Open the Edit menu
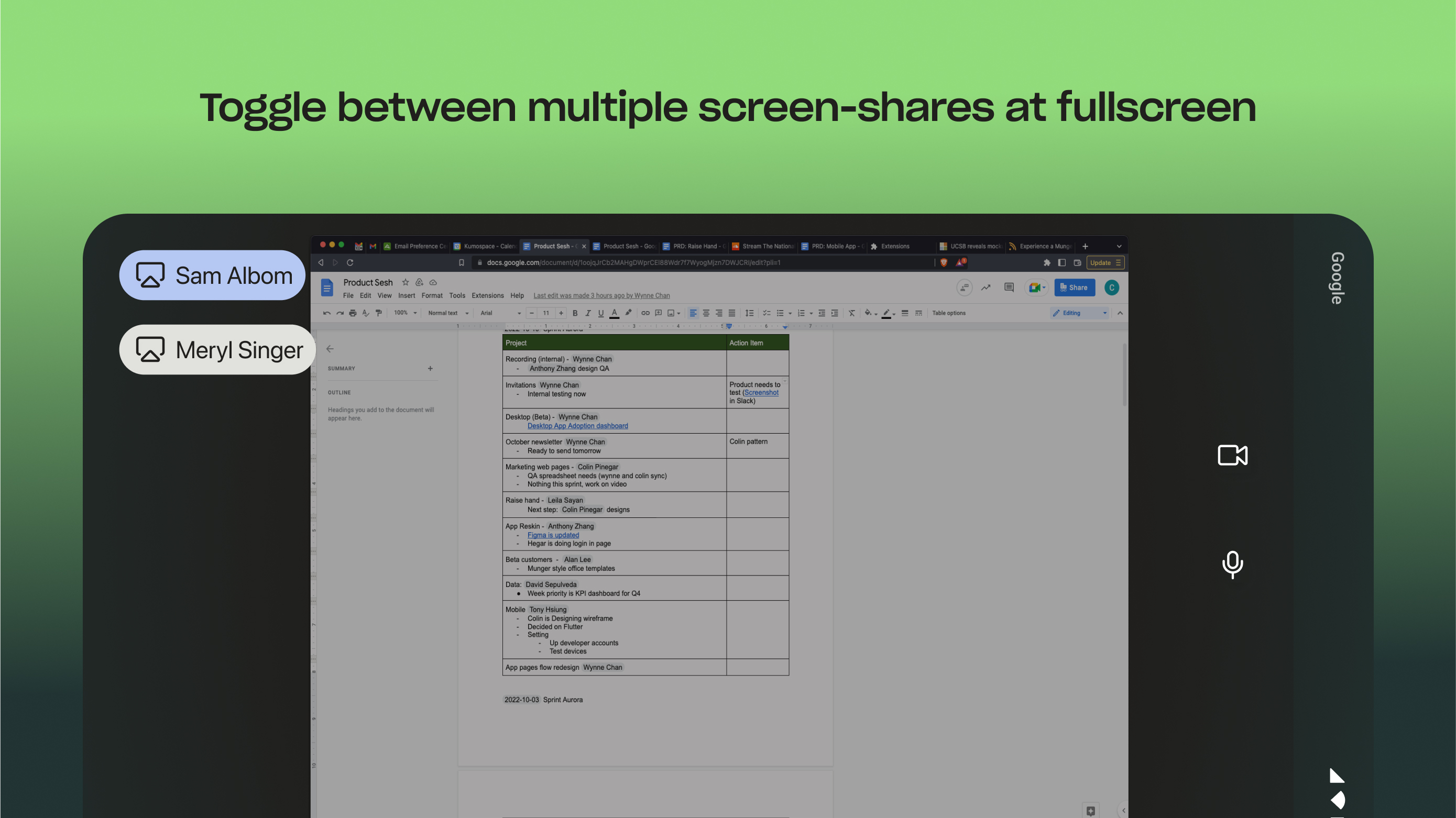 365,295
